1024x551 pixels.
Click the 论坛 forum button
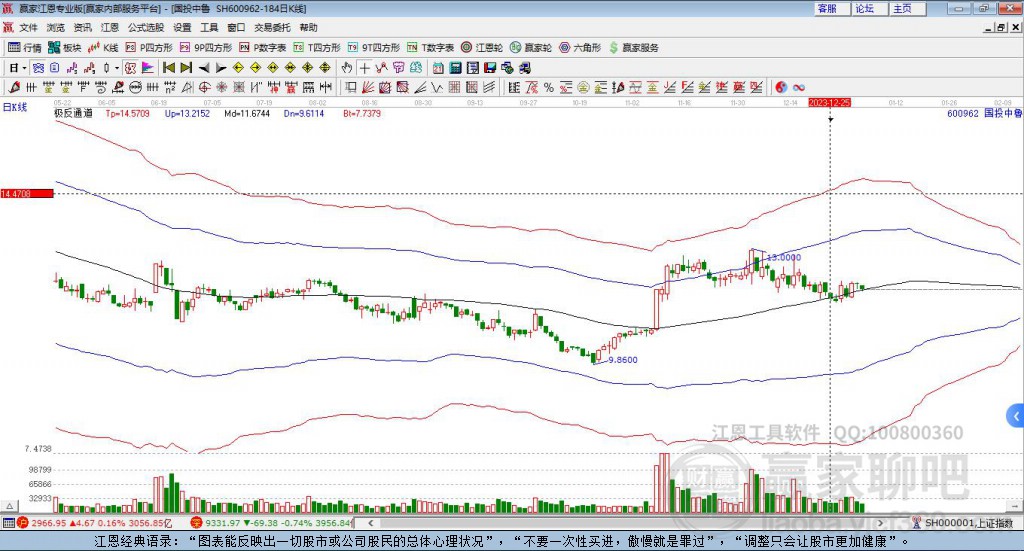pos(869,9)
